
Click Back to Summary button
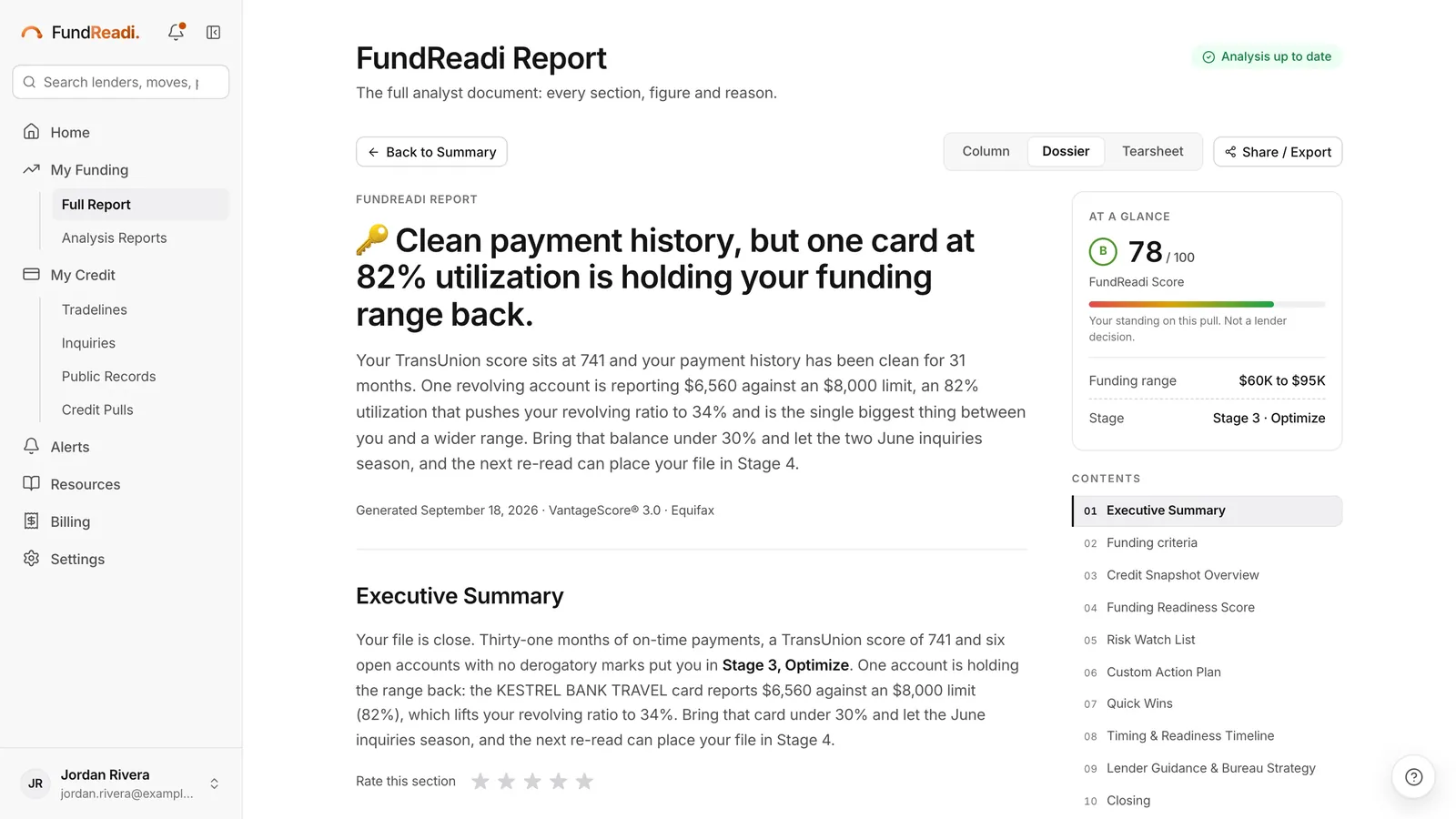431,152
